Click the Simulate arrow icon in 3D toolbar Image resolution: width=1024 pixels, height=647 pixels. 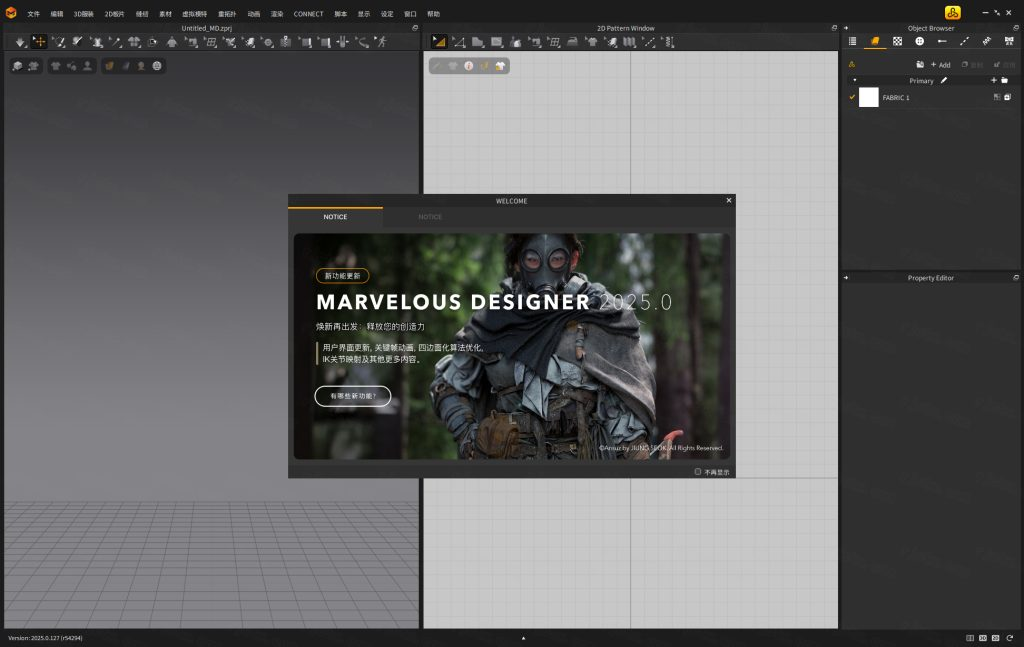(20, 42)
